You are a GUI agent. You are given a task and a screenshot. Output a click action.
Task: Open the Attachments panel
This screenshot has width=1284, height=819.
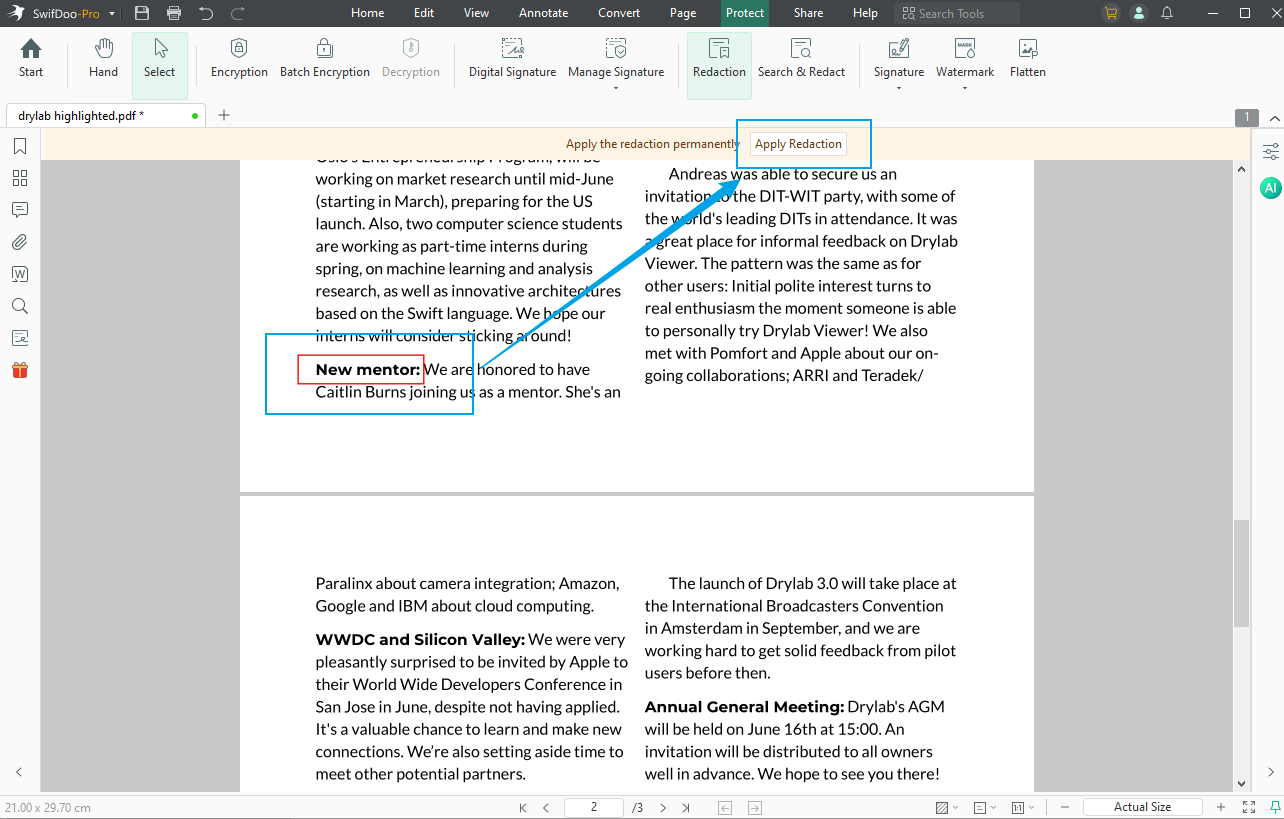pyautogui.click(x=19, y=241)
